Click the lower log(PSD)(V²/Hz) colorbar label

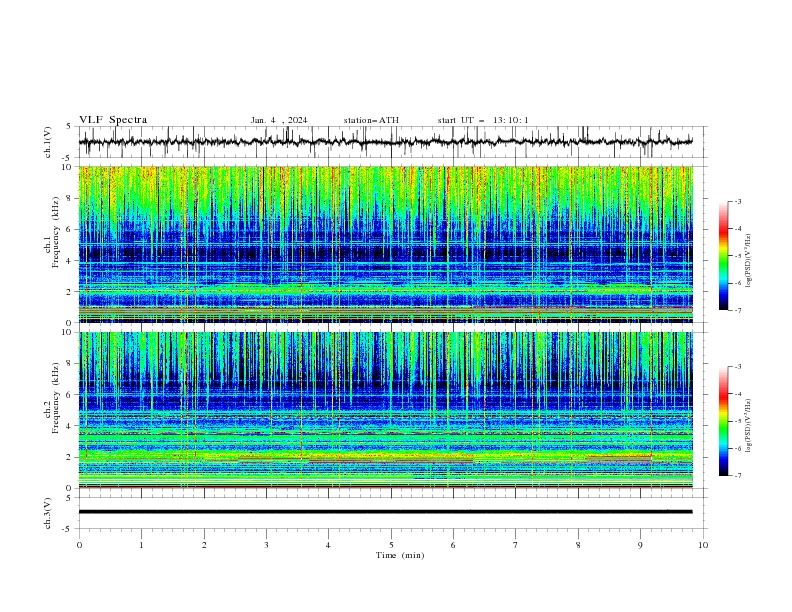(x=748, y=425)
